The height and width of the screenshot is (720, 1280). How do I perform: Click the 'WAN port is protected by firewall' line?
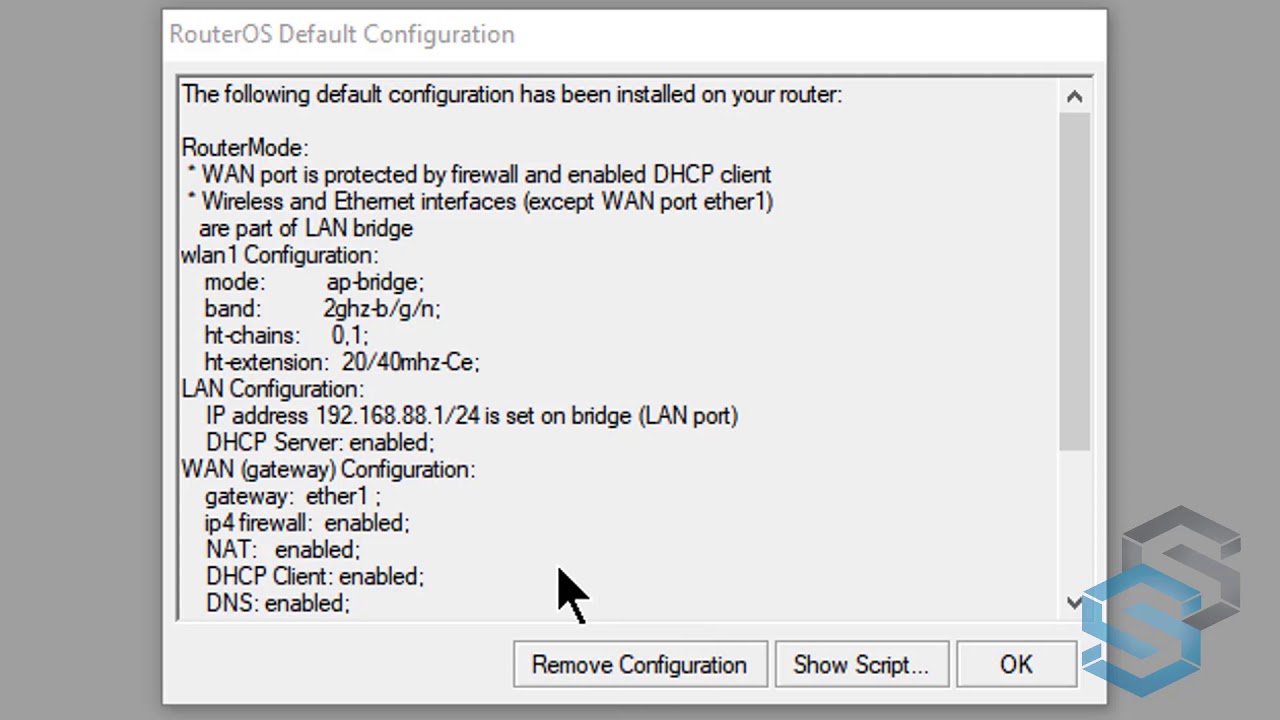[x=479, y=175]
